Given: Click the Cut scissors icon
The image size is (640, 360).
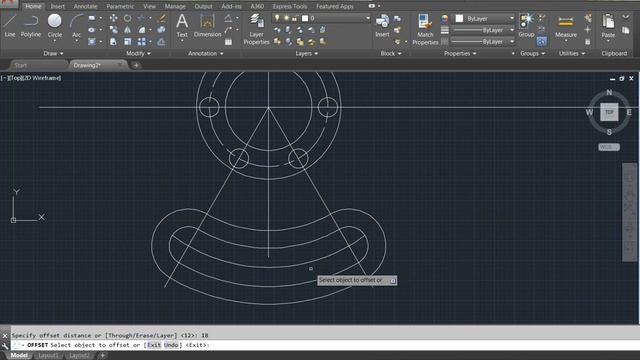Looking at the screenshot, I should 626,18.
